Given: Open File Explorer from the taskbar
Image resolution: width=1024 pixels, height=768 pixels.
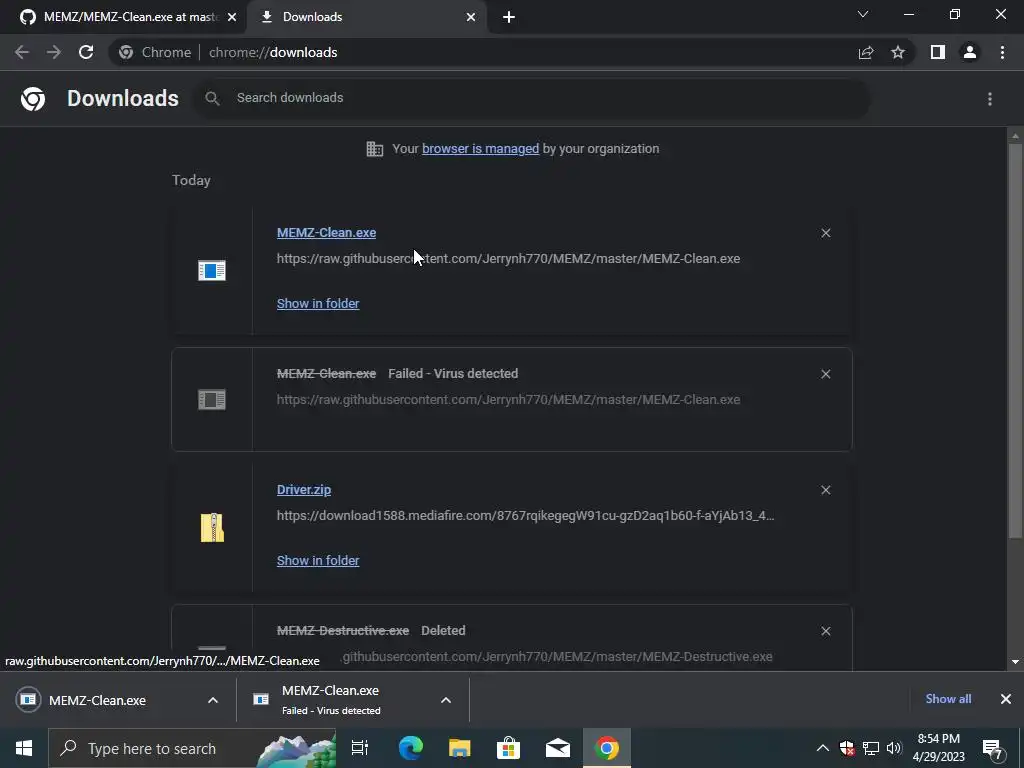Looking at the screenshot, I should pyautogui.click(x=459, y=748).
